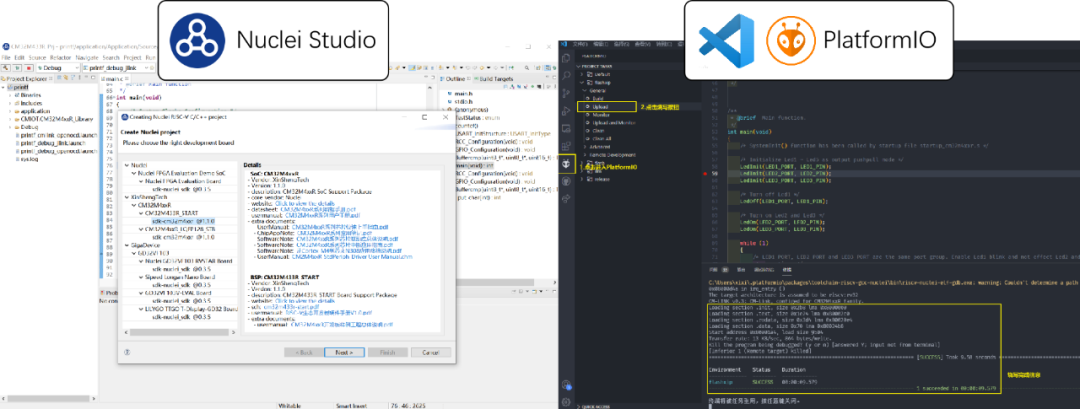Image resolution: width=1080 pixels, height=409 pixels.
Task: Click the board tree horizontal scrollbar in dialog
Action: coord(180,332)
